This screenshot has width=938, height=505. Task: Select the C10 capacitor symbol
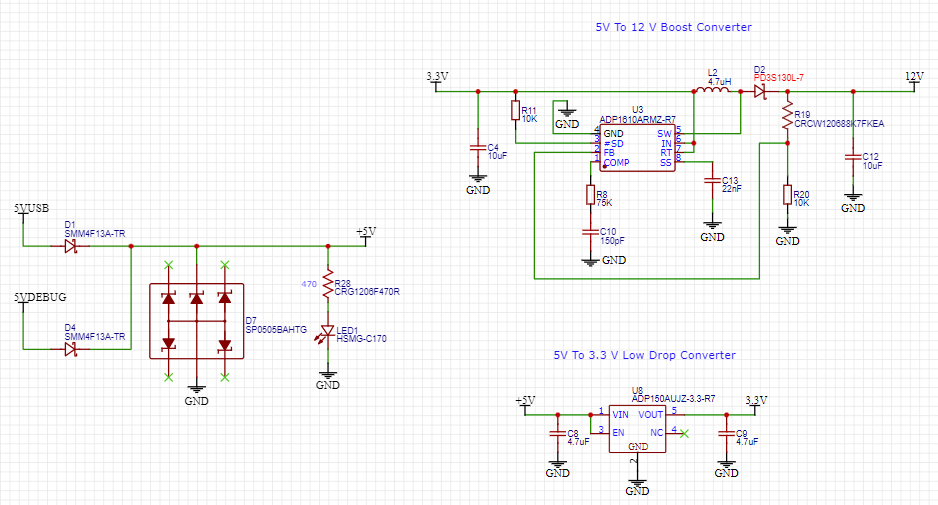(x=590, y=231)
